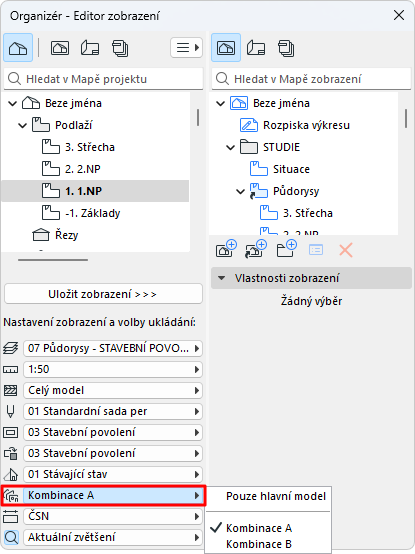Open dimension standard 'ČSN' dropdown

tap(113, 516)
